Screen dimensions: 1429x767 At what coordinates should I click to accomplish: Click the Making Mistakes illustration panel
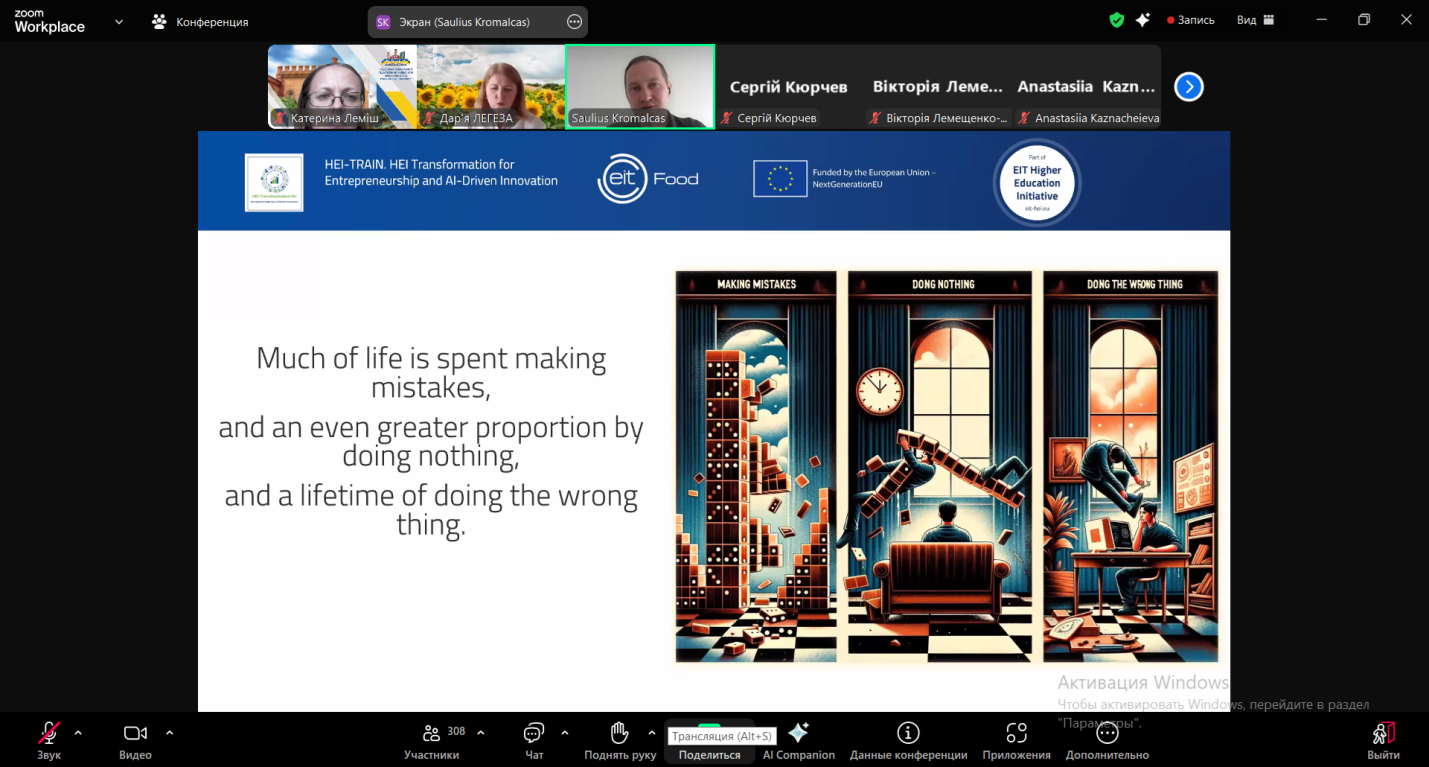[756, 466]
